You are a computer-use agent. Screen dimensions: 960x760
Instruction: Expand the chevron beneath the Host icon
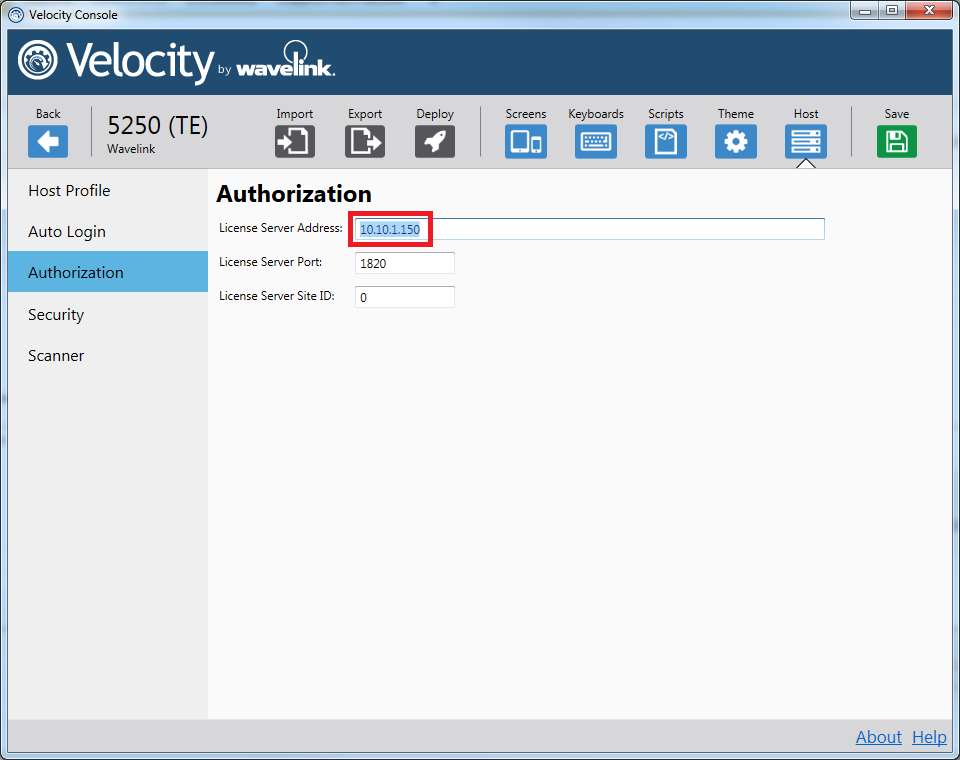click(805, 162)
